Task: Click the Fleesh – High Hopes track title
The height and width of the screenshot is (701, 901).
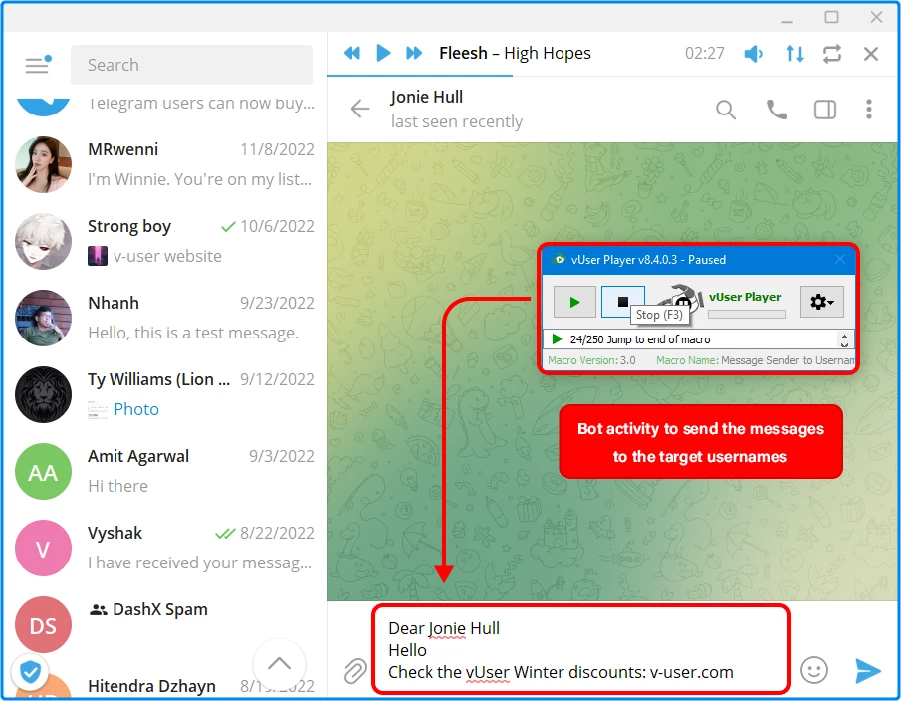Action: click(515, 53)
